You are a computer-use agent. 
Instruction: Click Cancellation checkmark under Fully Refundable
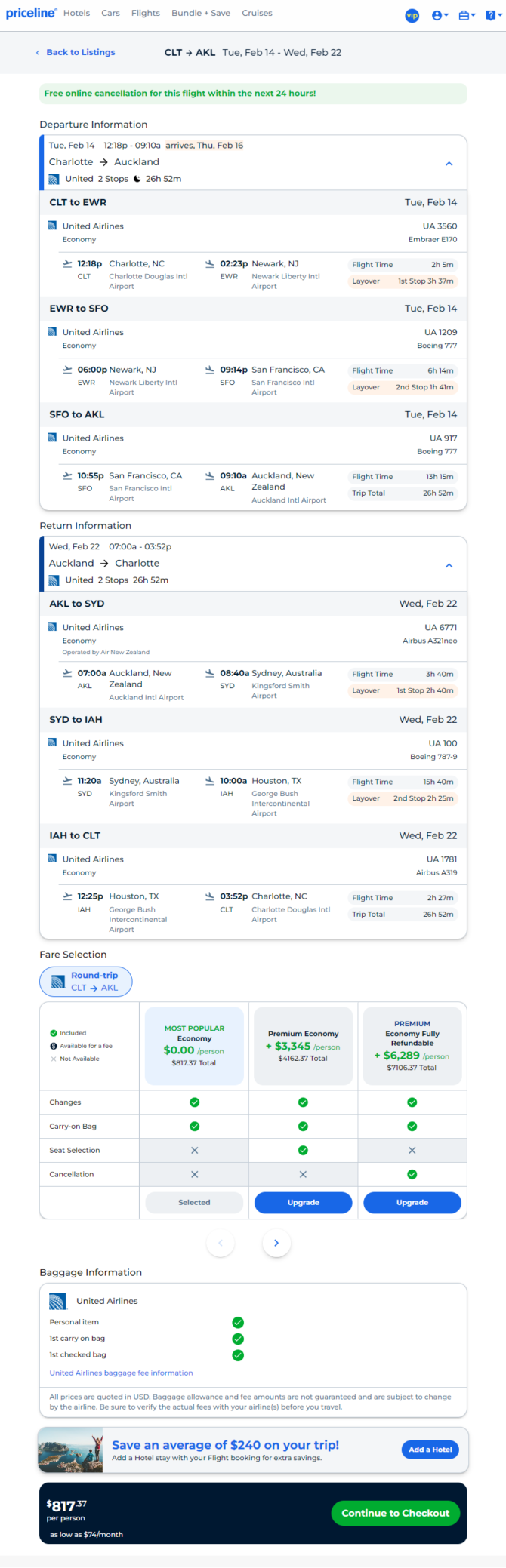412,1174
